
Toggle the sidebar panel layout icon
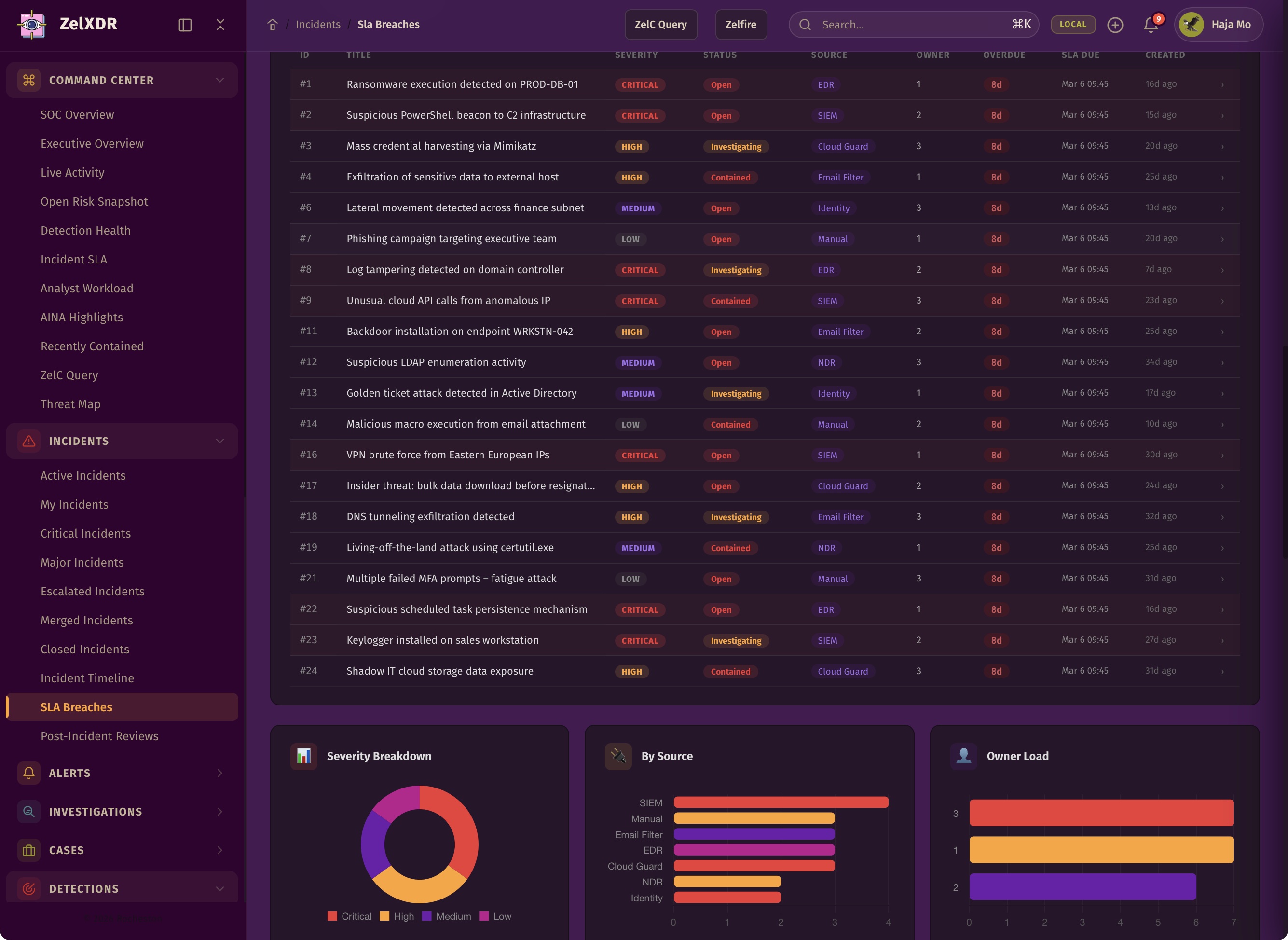(x=185, y=25)
